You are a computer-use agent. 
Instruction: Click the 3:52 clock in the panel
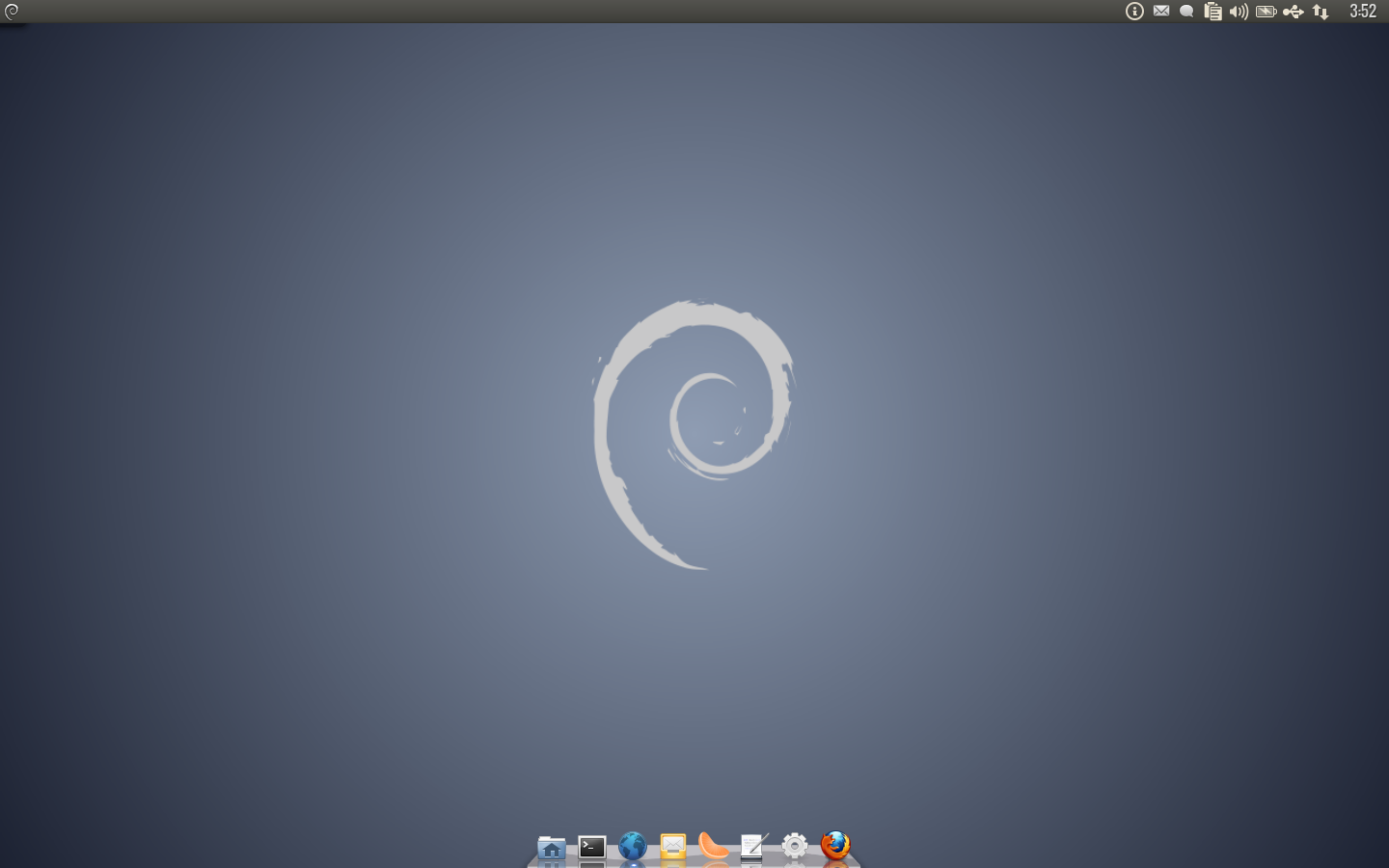1363,12
